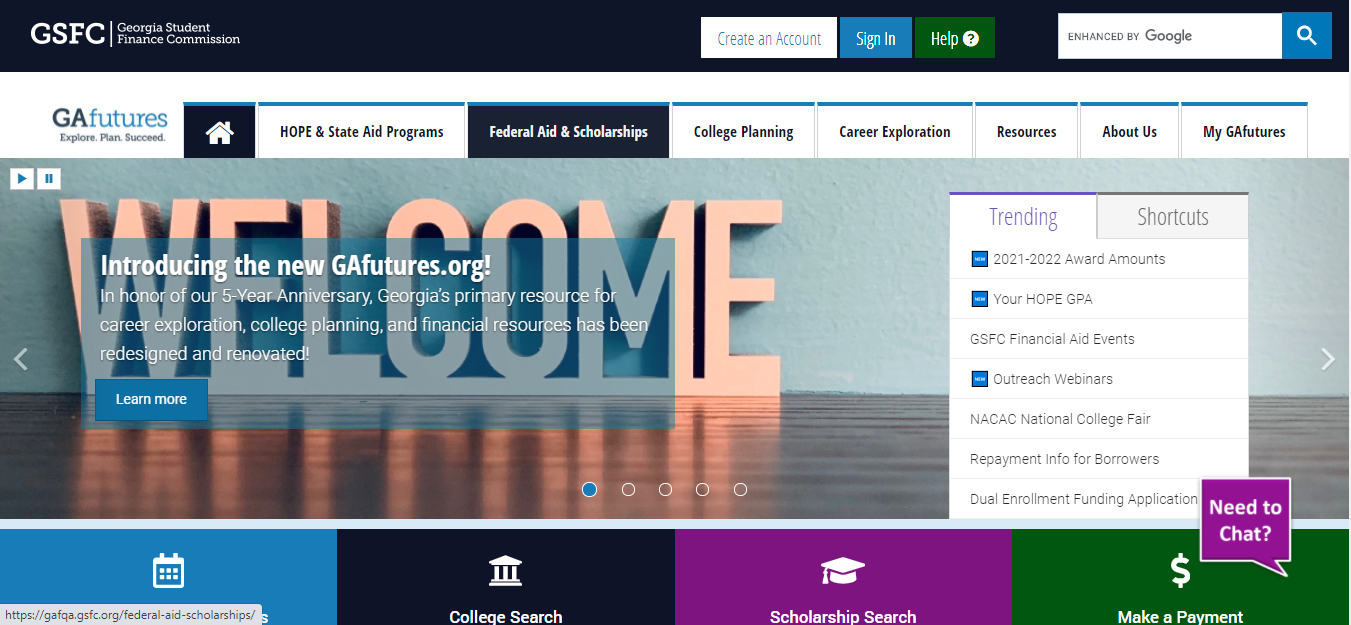The image size is (1351, 625).
Task: Pause the carousel slideshow
Action: tap(48, 179)
